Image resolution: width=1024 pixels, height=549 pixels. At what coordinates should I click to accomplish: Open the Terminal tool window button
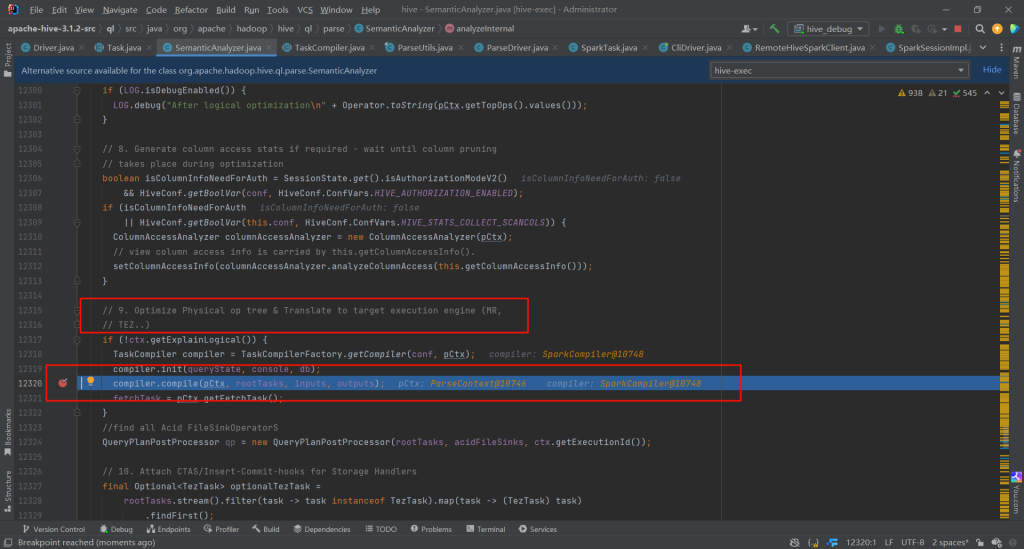pyautogui.click(x=484, y=529)
